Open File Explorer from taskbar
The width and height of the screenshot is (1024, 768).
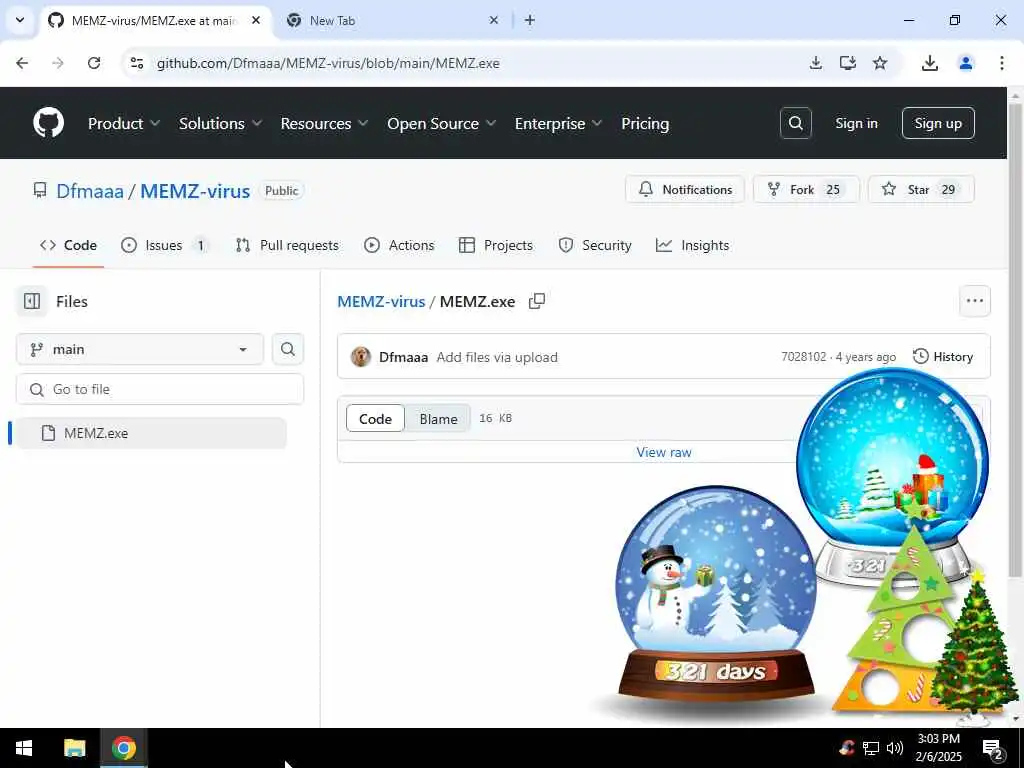[74, 748]
